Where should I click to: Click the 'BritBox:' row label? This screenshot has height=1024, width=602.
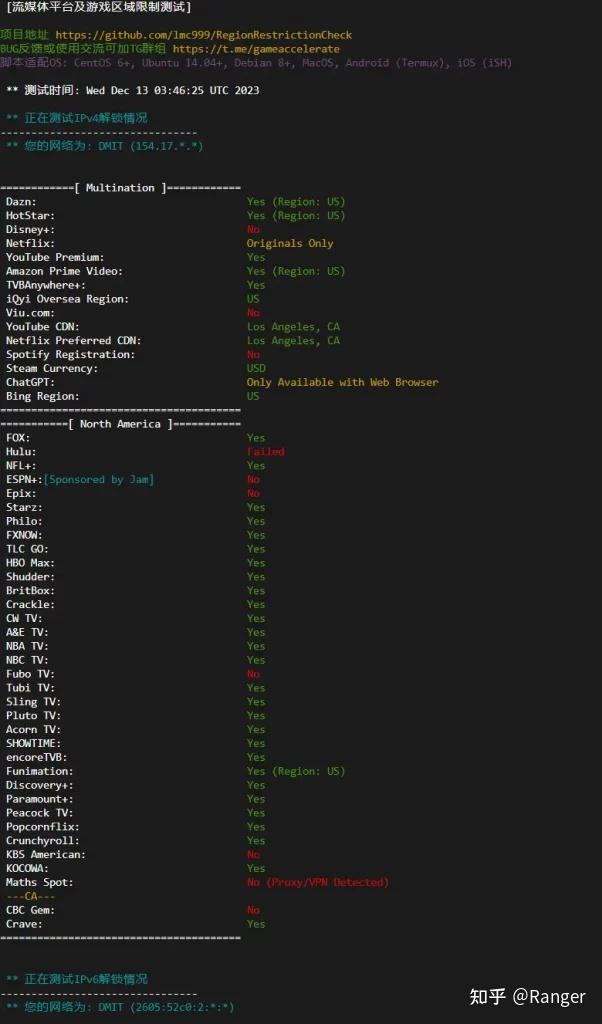31,590
